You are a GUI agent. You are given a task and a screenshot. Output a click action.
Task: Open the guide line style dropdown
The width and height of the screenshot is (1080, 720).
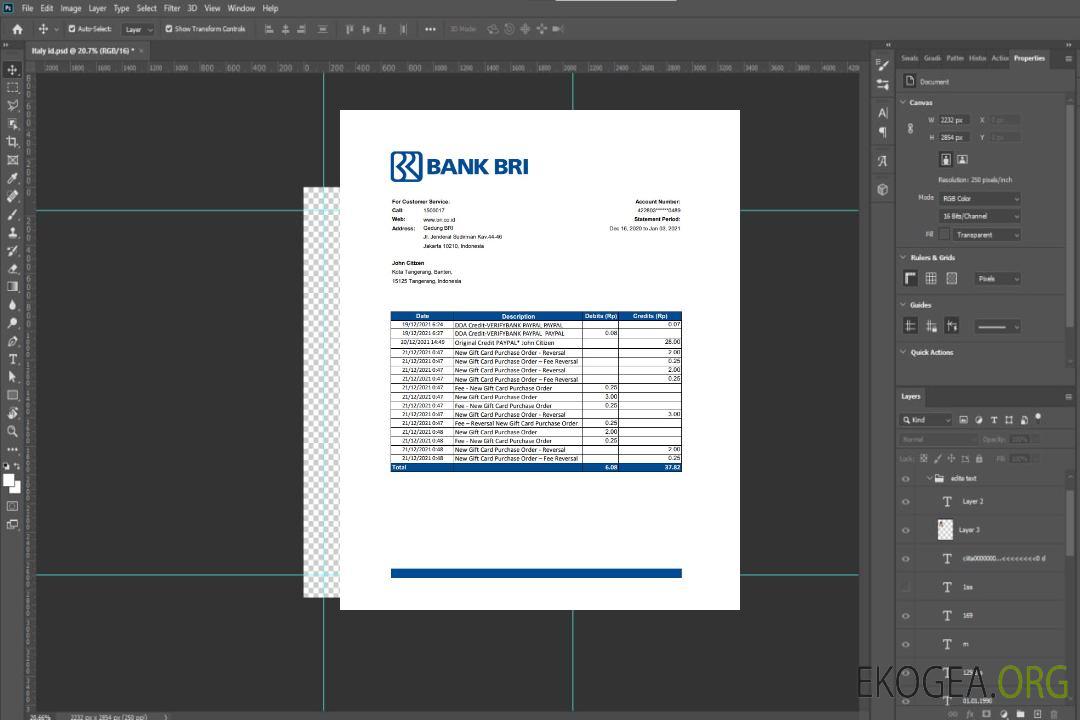click(997, 327)
